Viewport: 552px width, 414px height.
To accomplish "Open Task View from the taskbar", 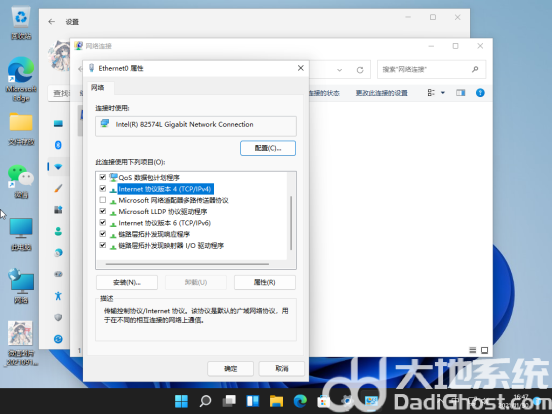I will [229, 401].
